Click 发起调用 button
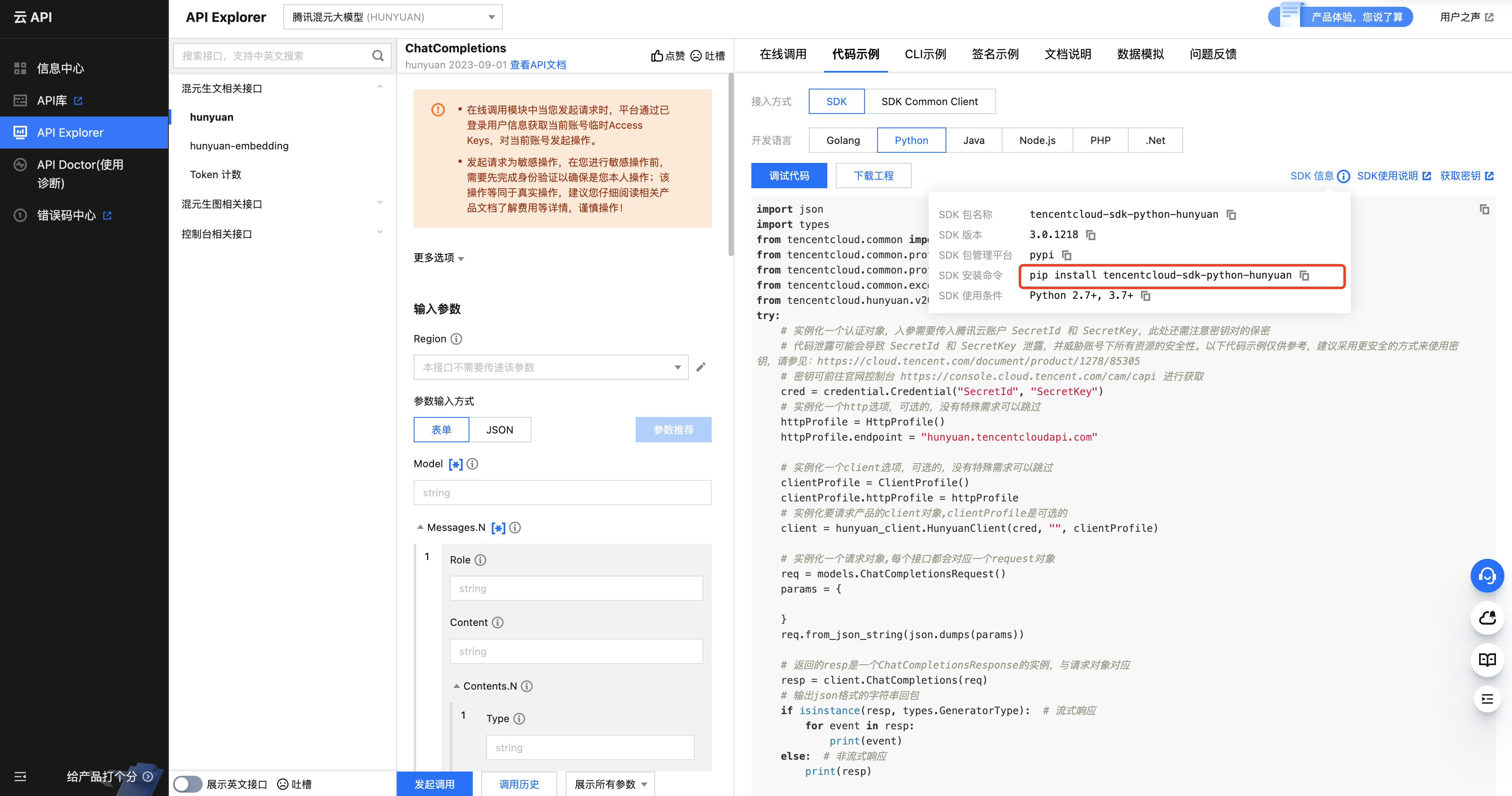Screen dimensions: 1512x796 (x=434, y=784)
